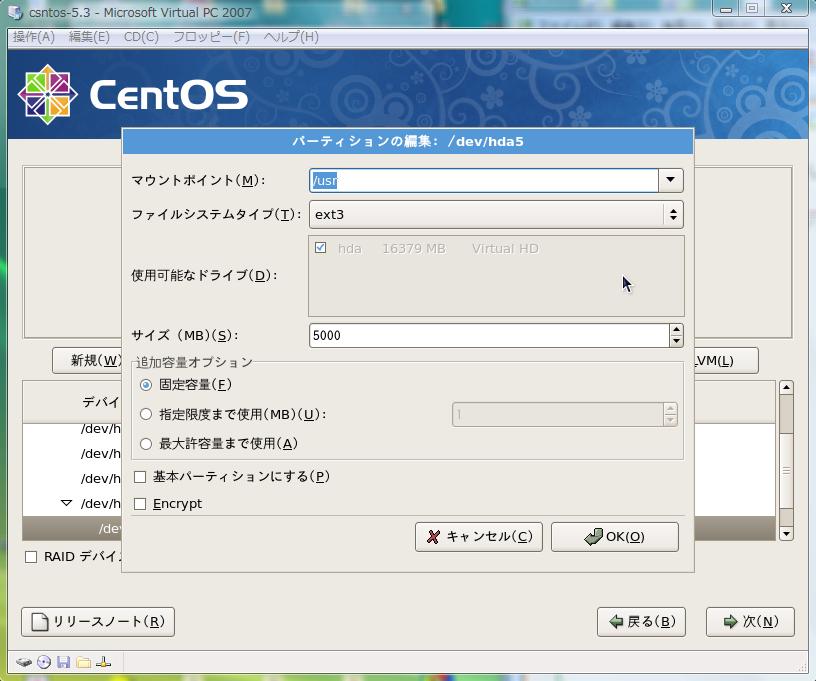Click the hard disk status icon
816x681 pixels.
tap(24, 662)
